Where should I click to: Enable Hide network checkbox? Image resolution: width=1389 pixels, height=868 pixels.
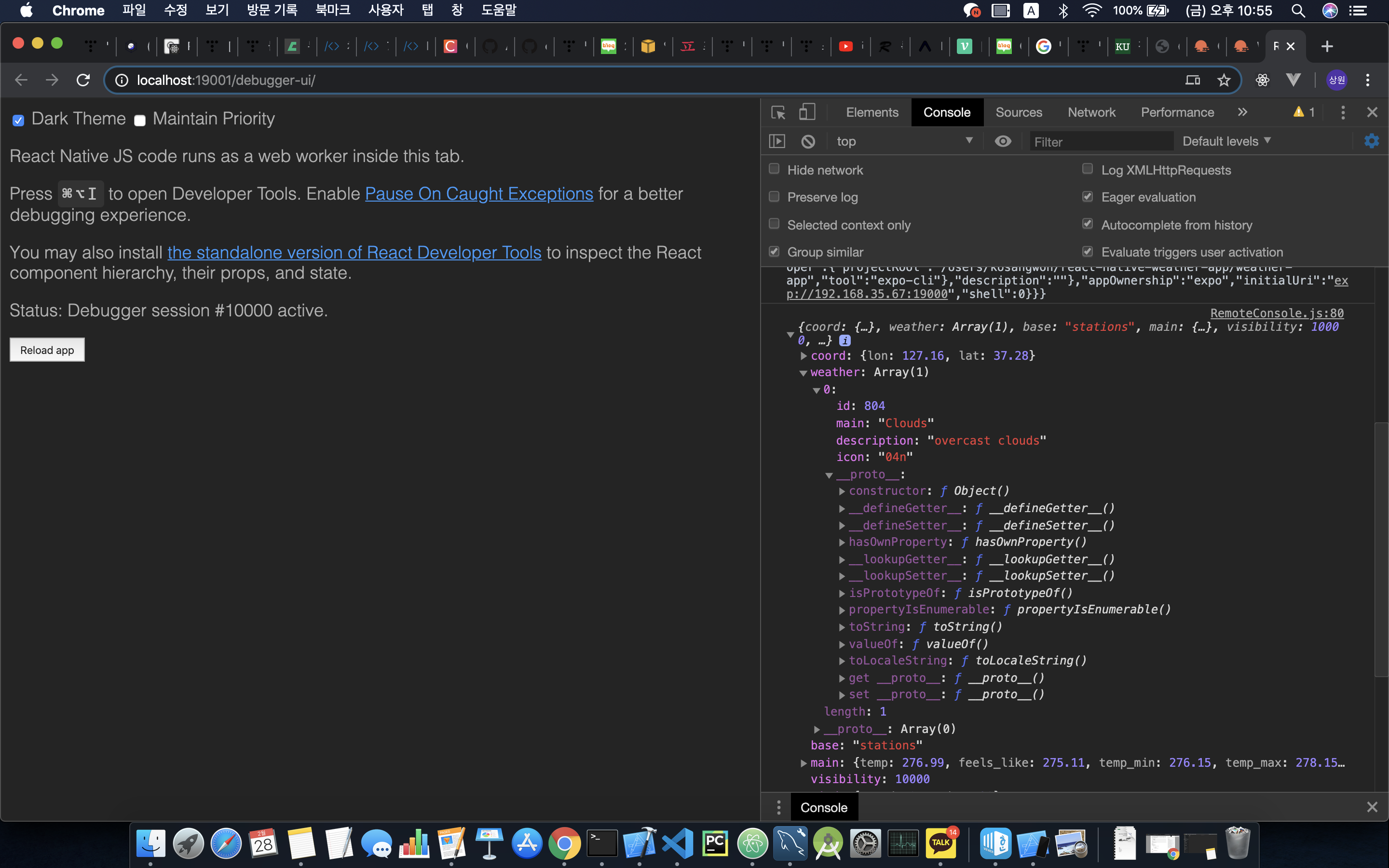774,169
